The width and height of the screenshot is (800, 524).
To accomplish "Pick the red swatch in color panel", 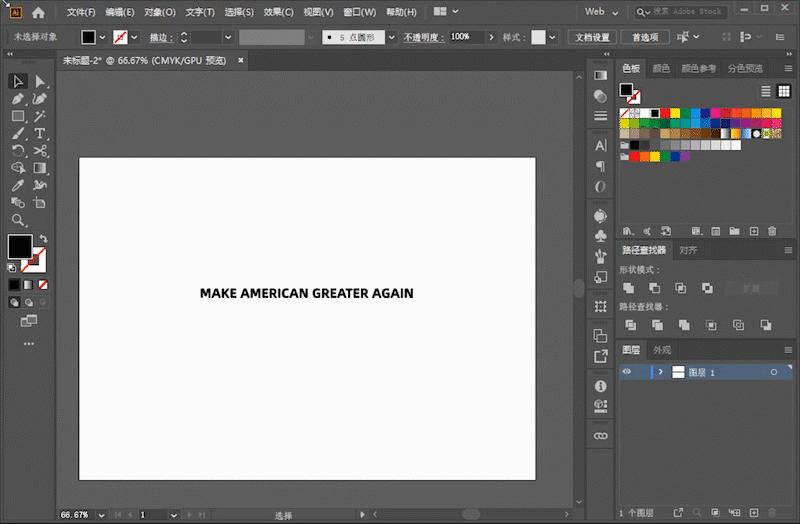I will 665,113.
